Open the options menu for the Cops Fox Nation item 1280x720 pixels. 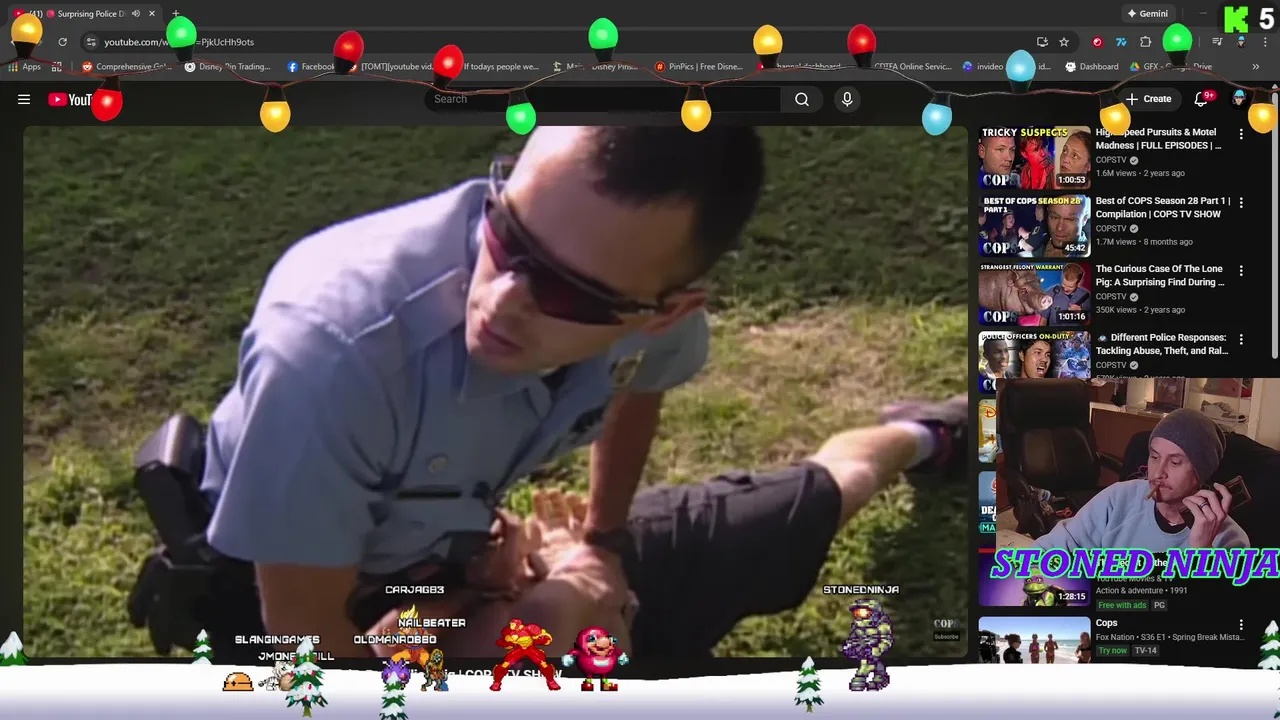tap(1241, 625)
